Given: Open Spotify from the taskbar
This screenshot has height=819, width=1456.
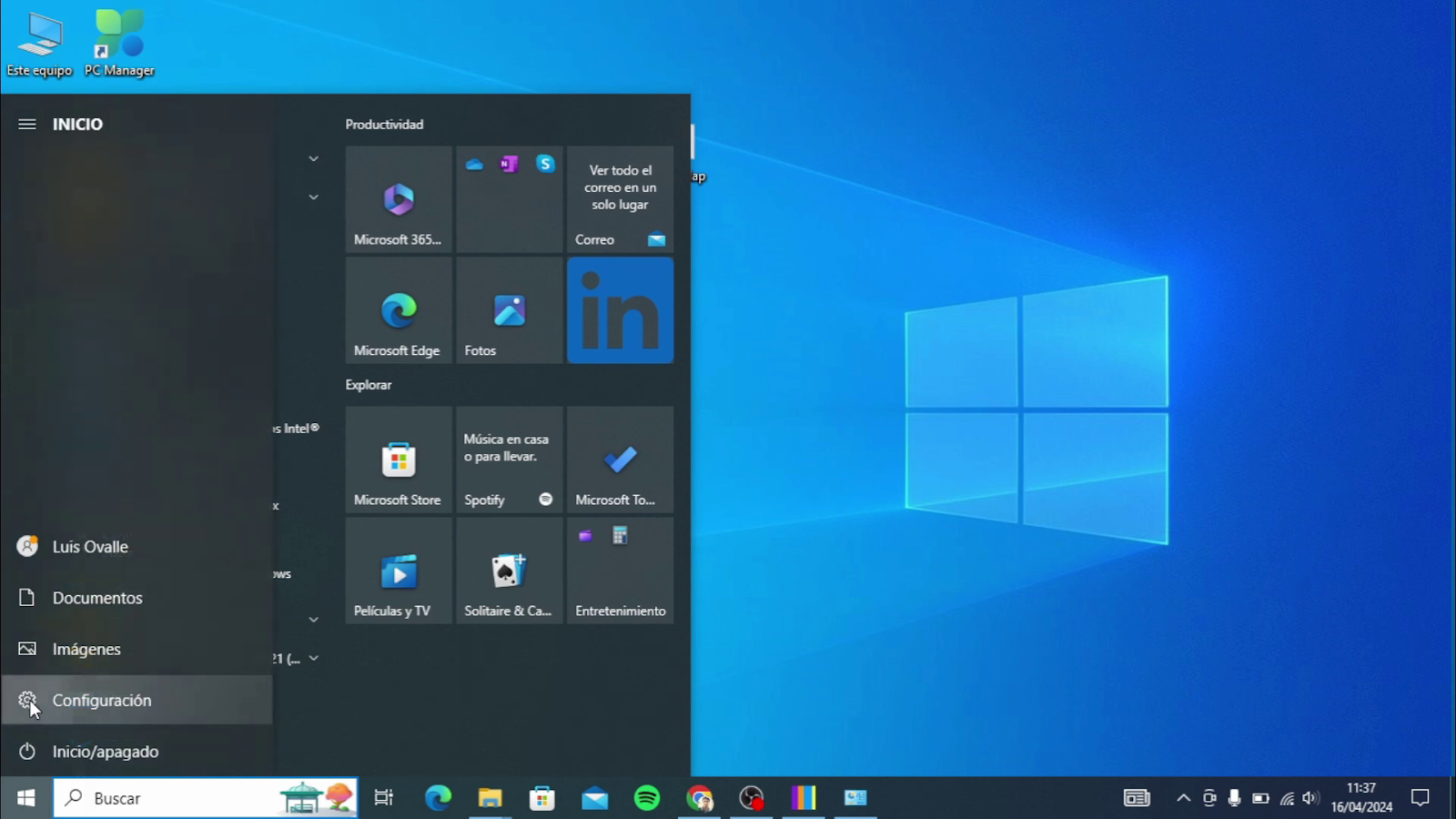Looking at the screenshot, I should coord(647,798).
